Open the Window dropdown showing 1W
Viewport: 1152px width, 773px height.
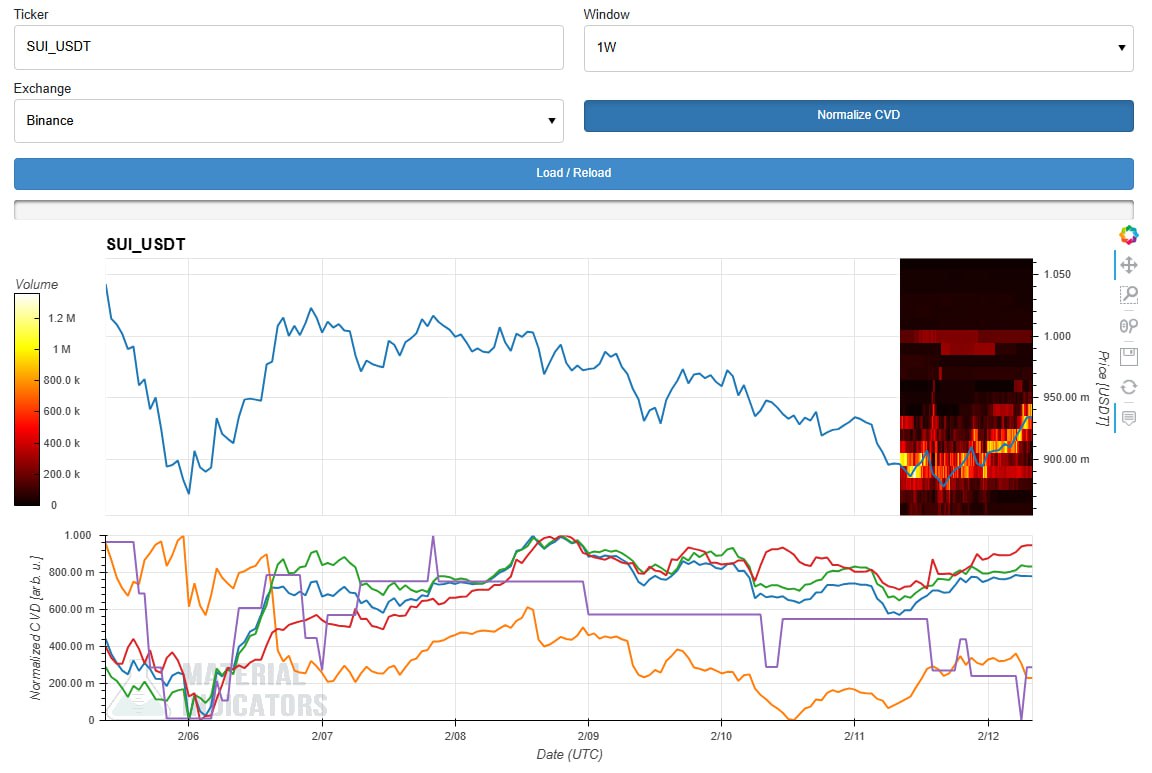858,48
